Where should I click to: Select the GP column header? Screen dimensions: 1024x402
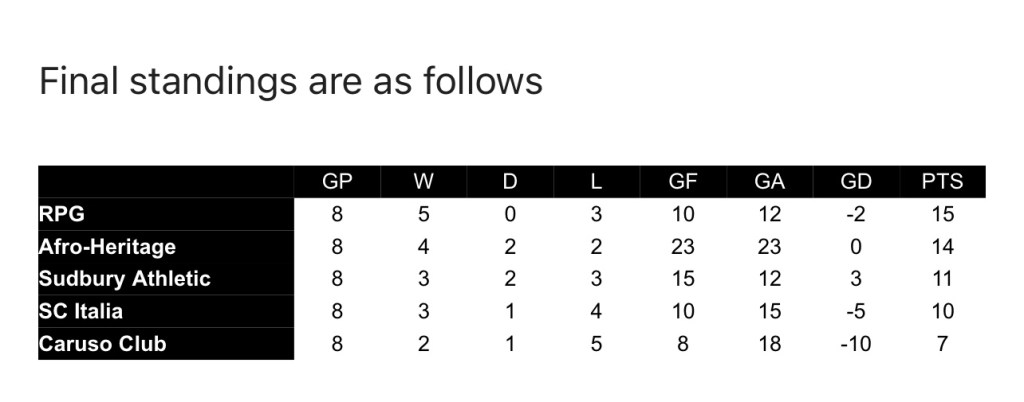337,182
